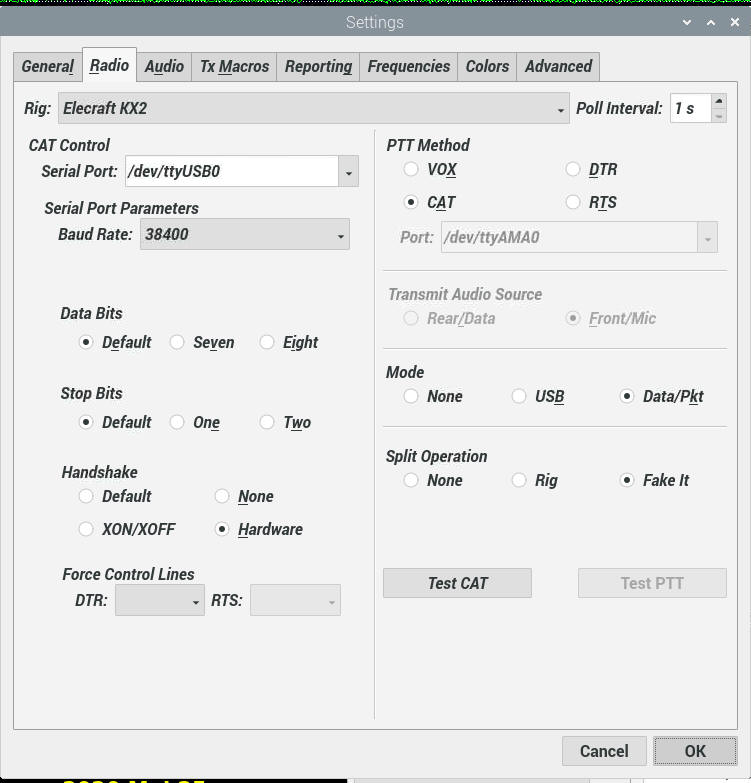Expand the Rig selection dropdown
This screenshot has height=783, width=751.
click(560, 109)
